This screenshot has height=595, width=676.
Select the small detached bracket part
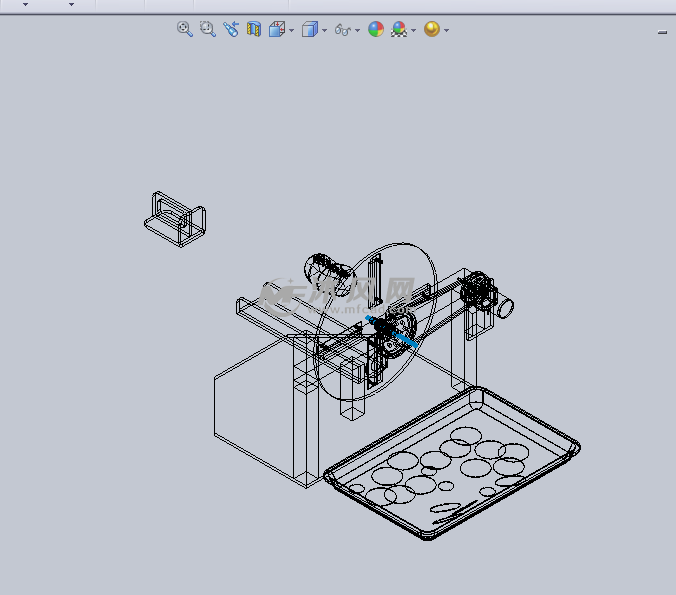tap(177, 217)
